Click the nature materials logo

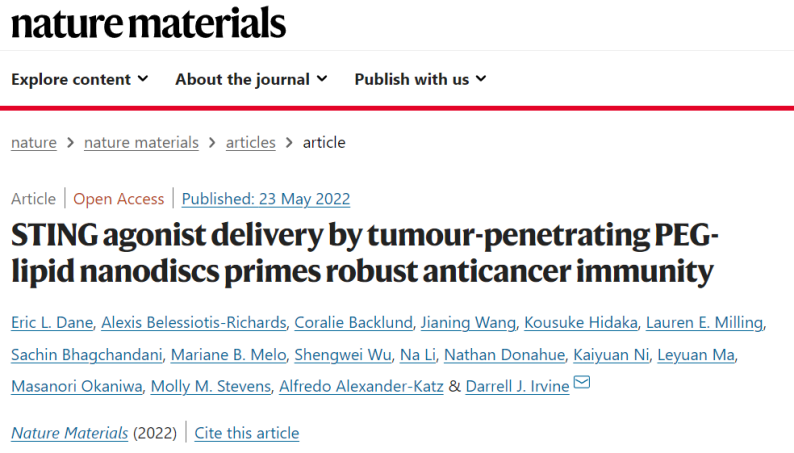point(148,23)
